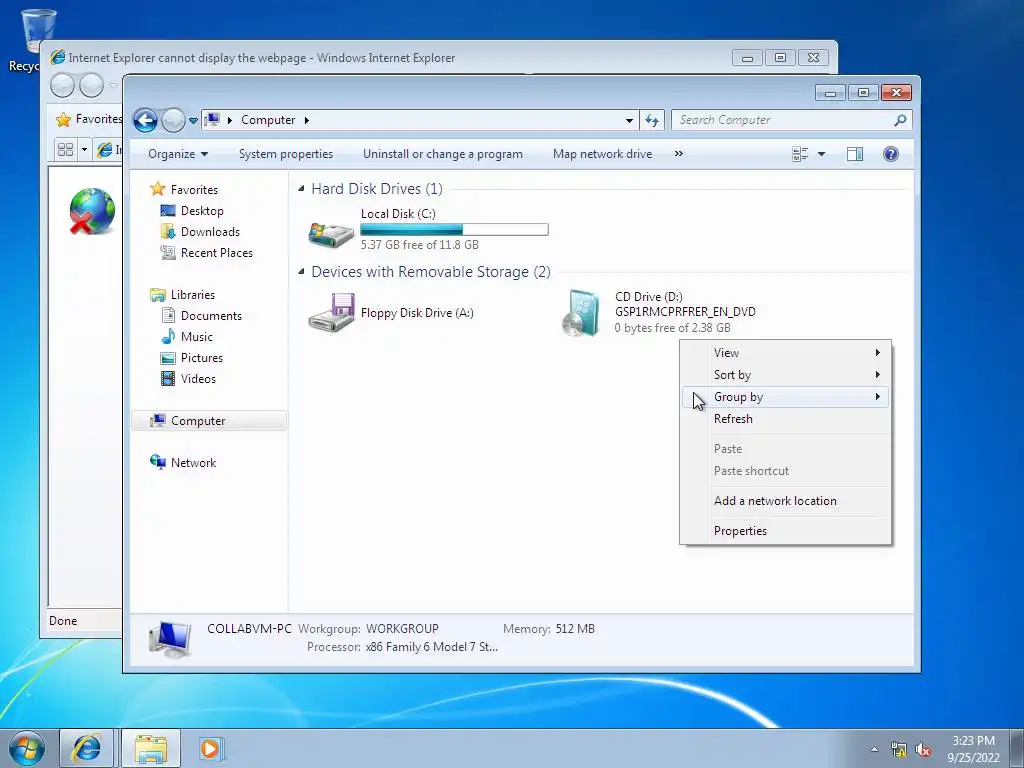
Task: Collapse Devices with Removable Storage group
Action: click(301, 272)
